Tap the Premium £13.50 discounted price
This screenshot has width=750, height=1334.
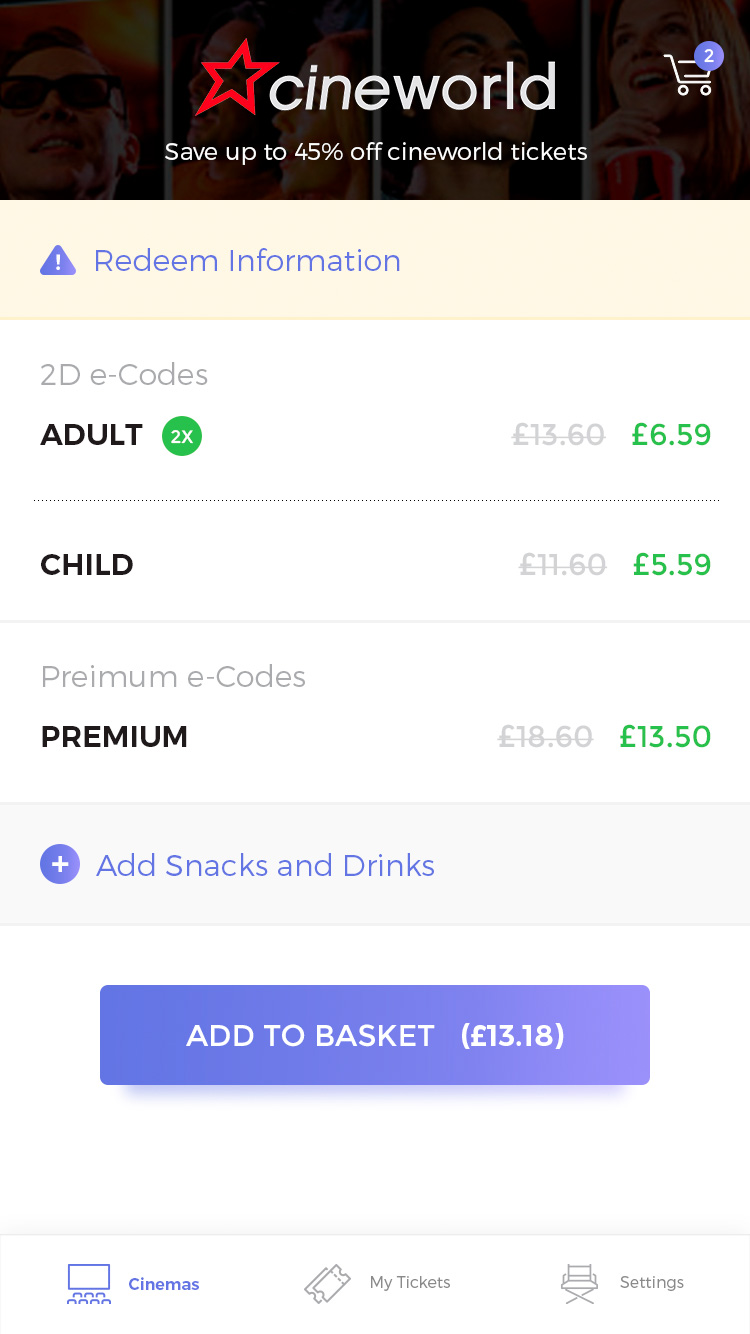coord(665,737)
